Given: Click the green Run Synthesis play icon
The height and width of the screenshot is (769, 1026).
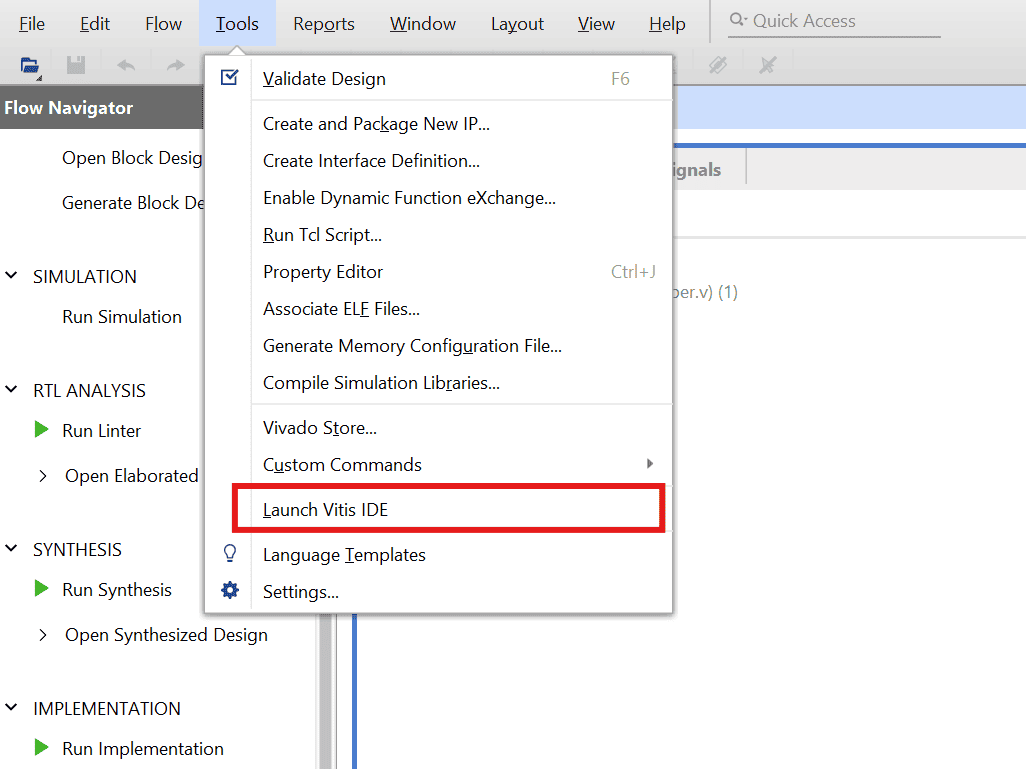Looking at the screenshot, I should tap(41, 589).
